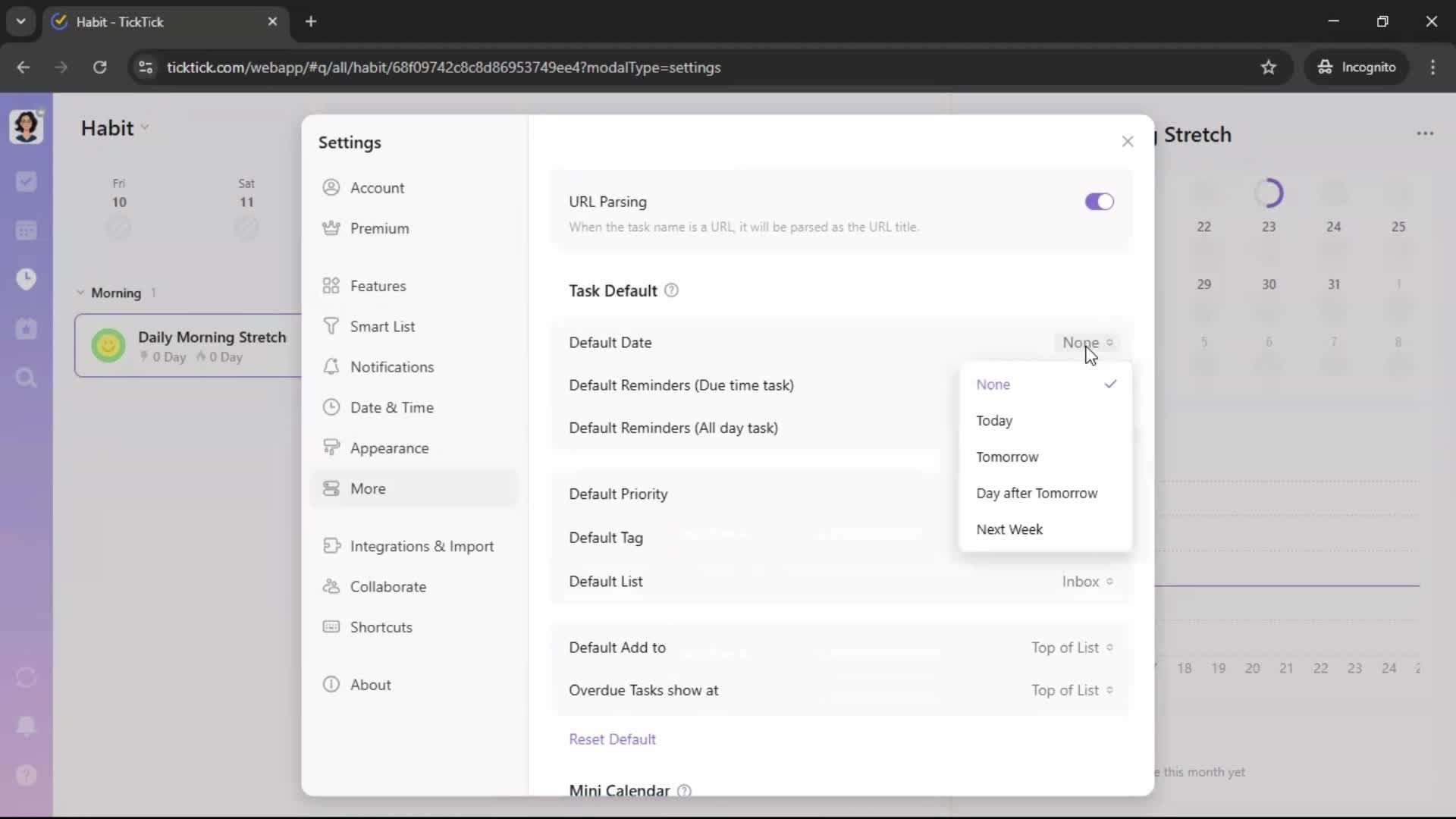Open the Appearance settings section
Screen dimensions: 1456x819
(389, 448)
